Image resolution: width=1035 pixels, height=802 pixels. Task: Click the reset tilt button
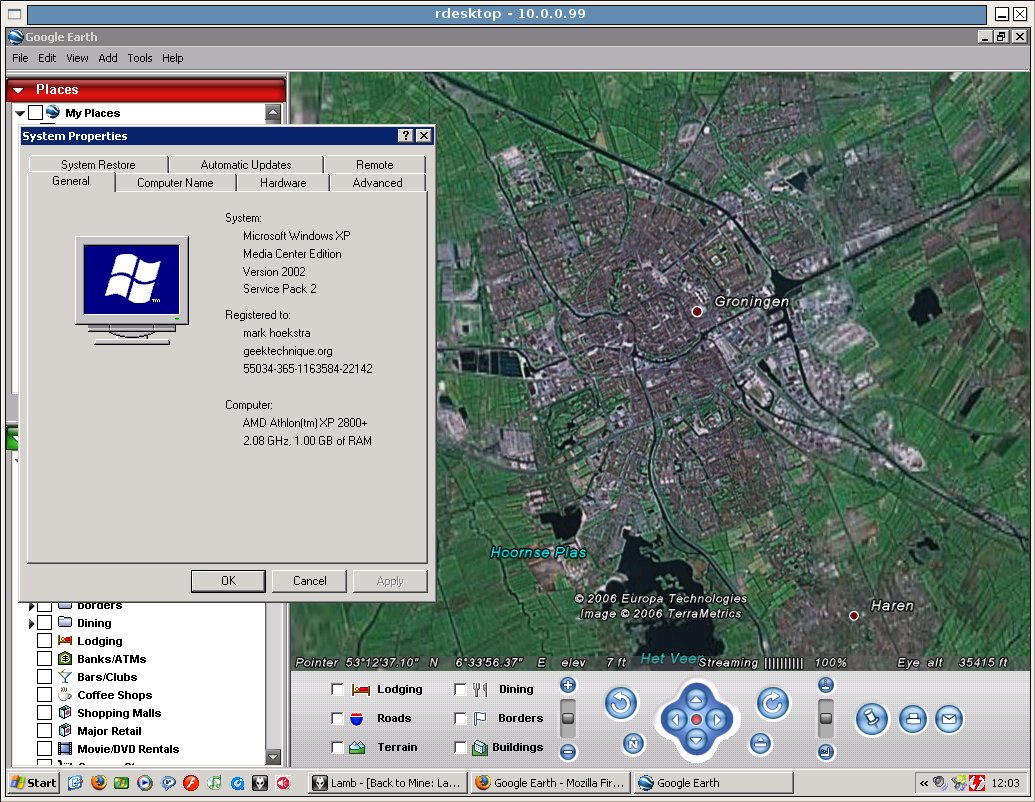[x=760, y=744]
